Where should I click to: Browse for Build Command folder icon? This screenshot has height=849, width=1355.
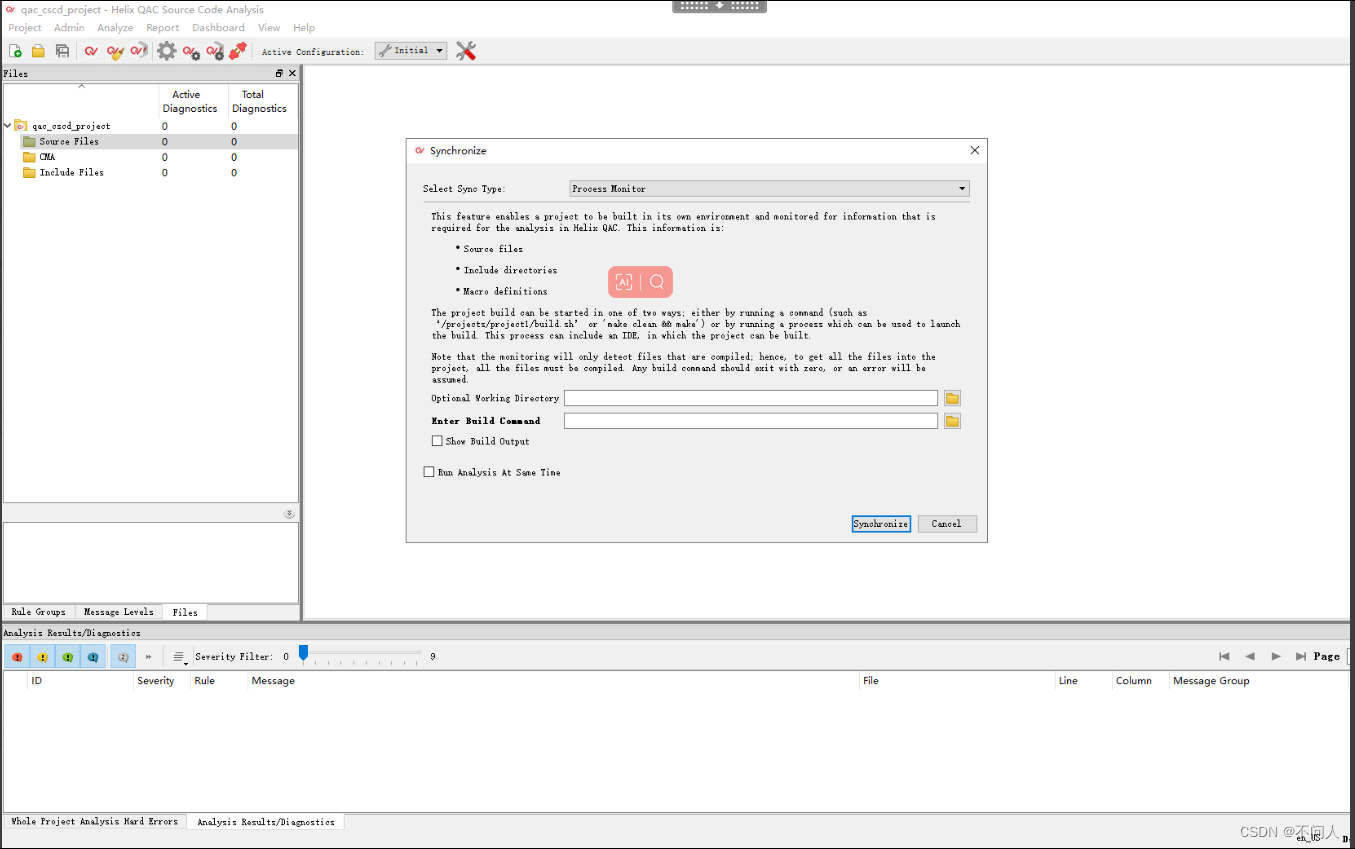(952, 421)
